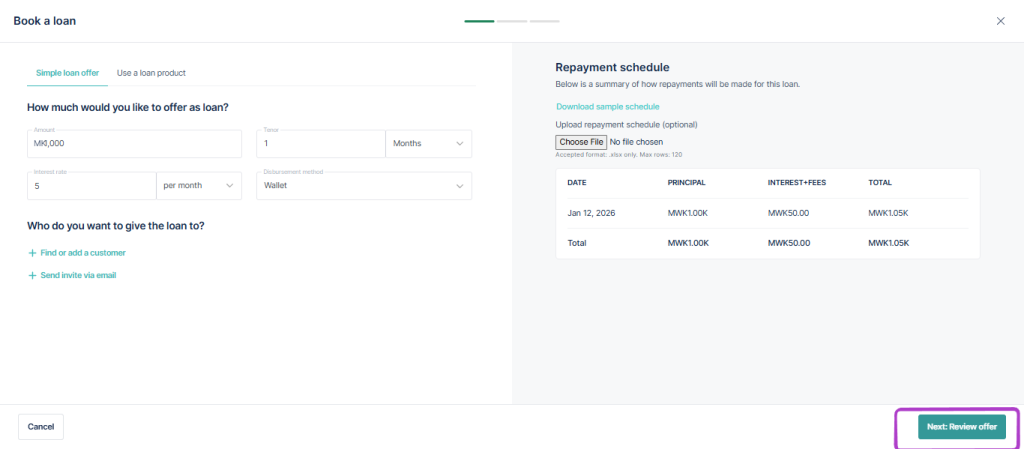The image size is (1024, 449).
Task: Select the Interest rate input field
Action: 91,186
